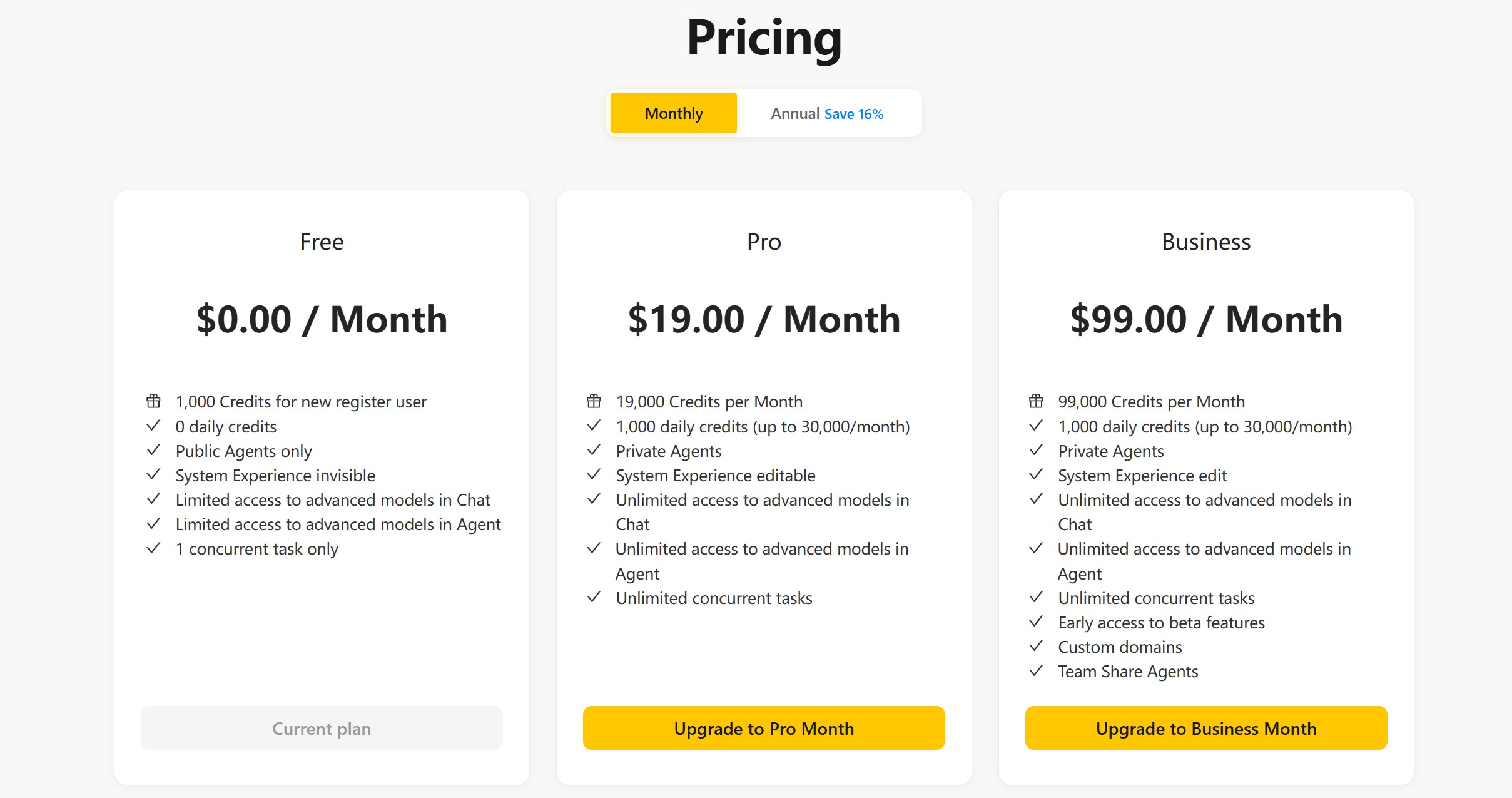Click checkmark next to Public Agents only

point(153,451)
